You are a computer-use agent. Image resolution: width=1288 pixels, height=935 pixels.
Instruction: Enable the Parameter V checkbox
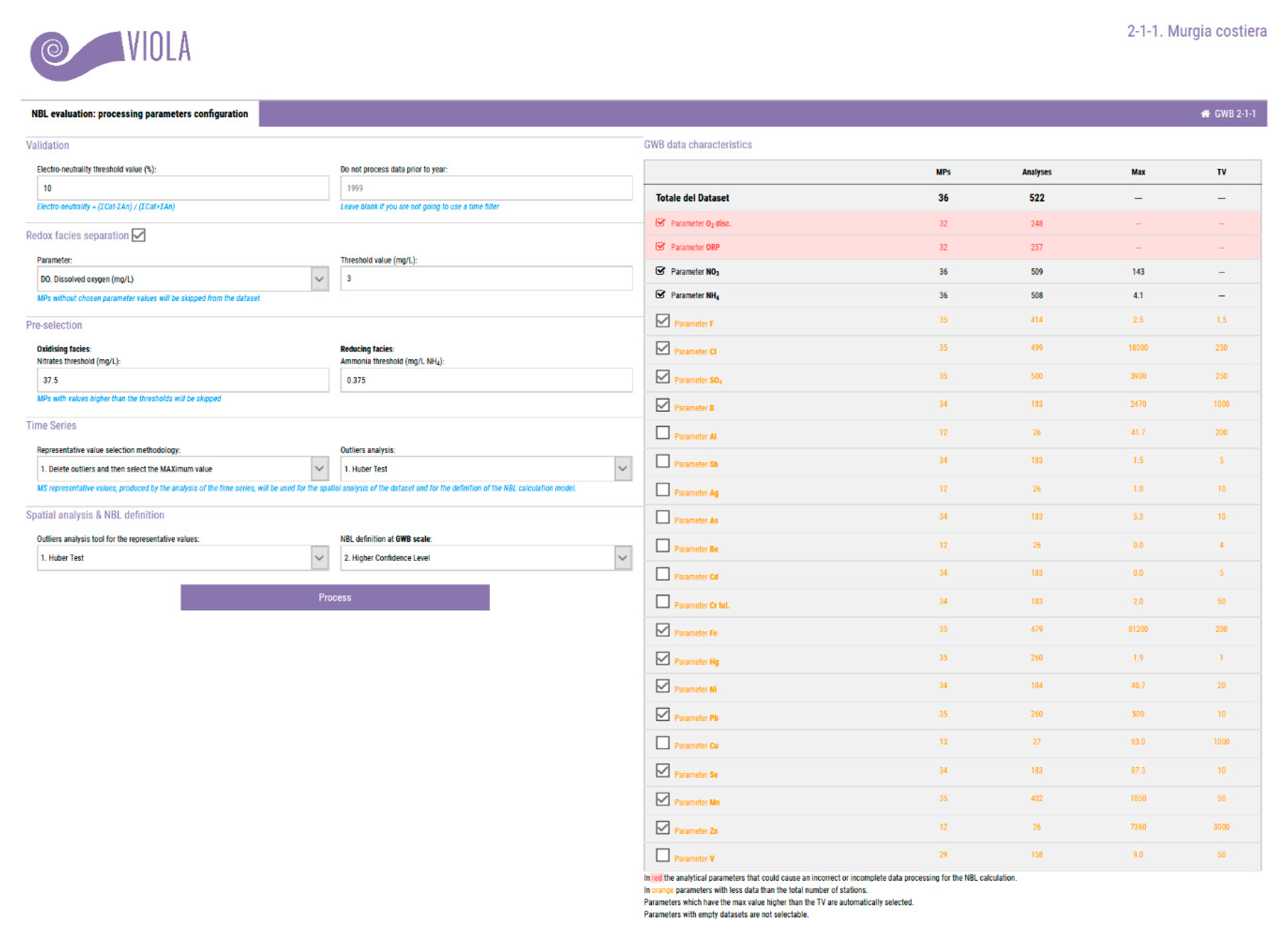(x=662, y=856)
